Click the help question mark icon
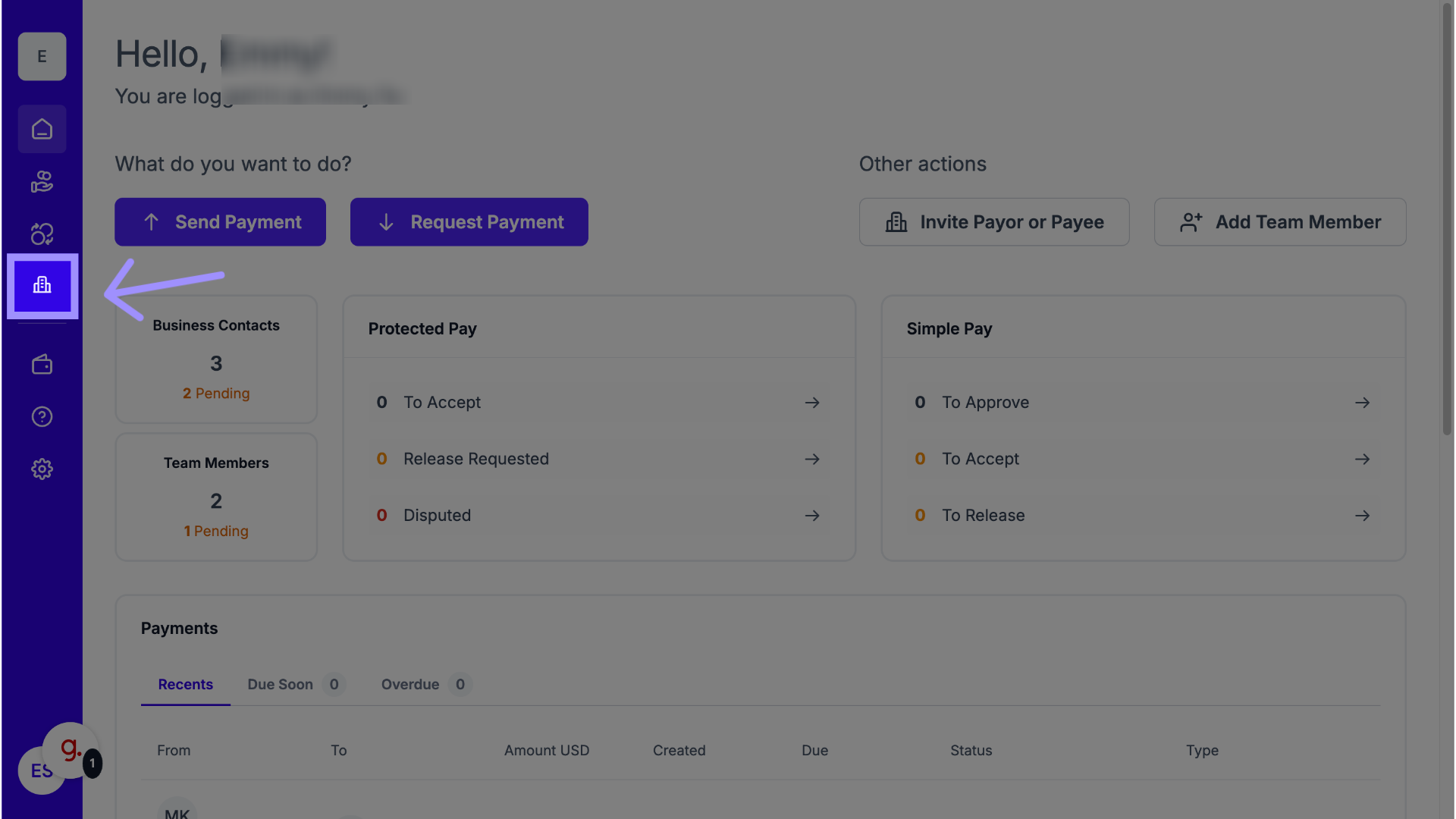1456x819 pixels. click(x=42, y=416)
